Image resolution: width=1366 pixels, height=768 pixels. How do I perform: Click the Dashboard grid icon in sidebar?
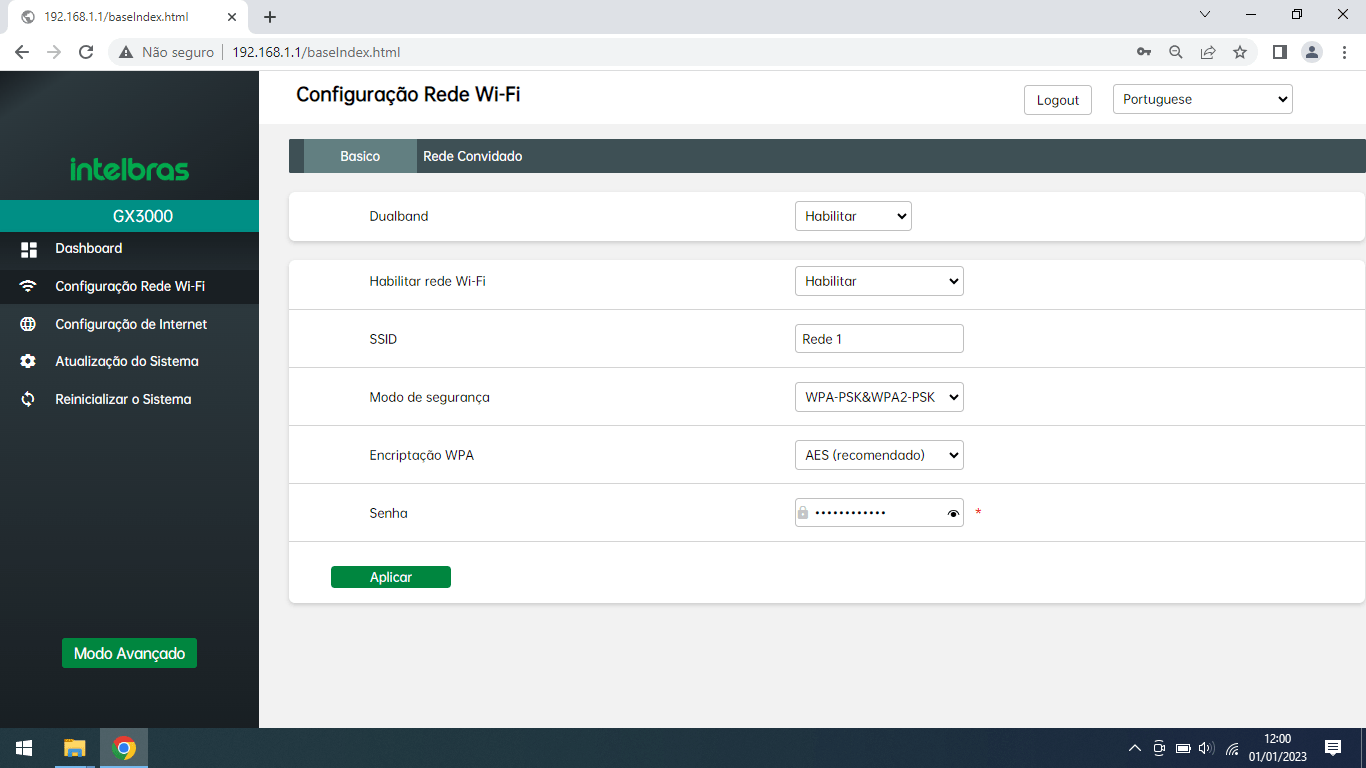[29, 249]
